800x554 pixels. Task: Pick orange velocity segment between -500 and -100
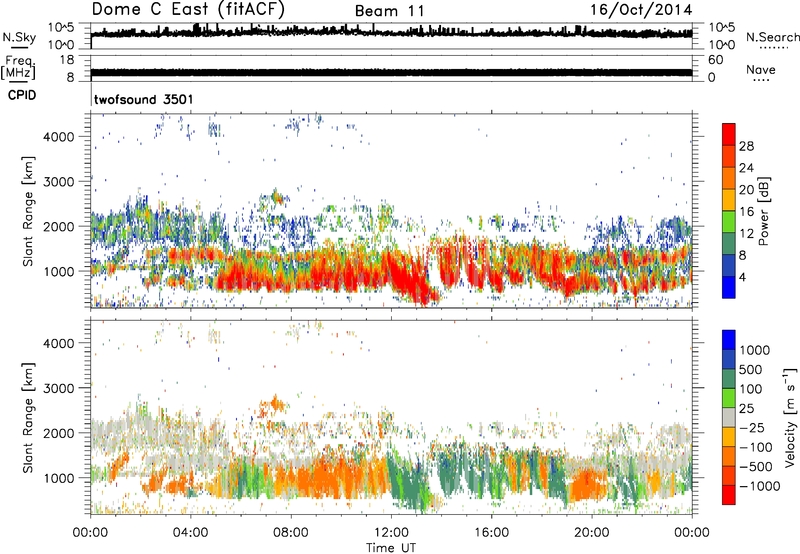(729, 456)
